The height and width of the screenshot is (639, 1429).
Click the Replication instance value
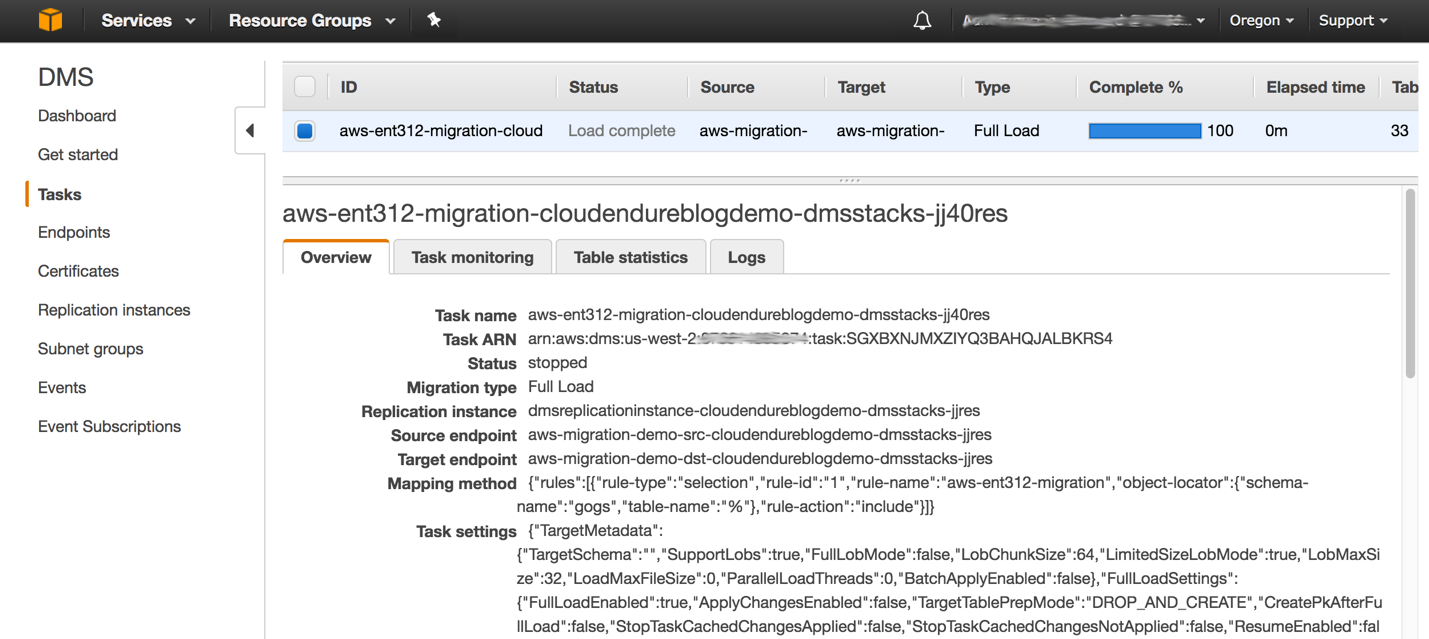coord(754,411)
